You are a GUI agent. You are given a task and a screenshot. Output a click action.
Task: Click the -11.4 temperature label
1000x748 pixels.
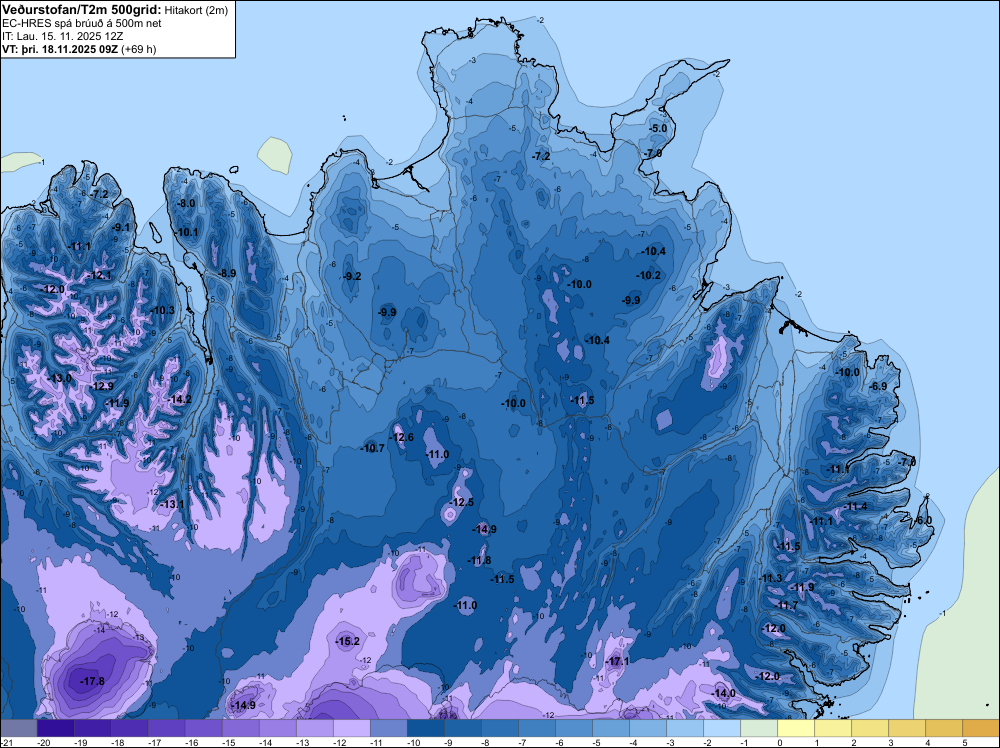pos(855,506)
